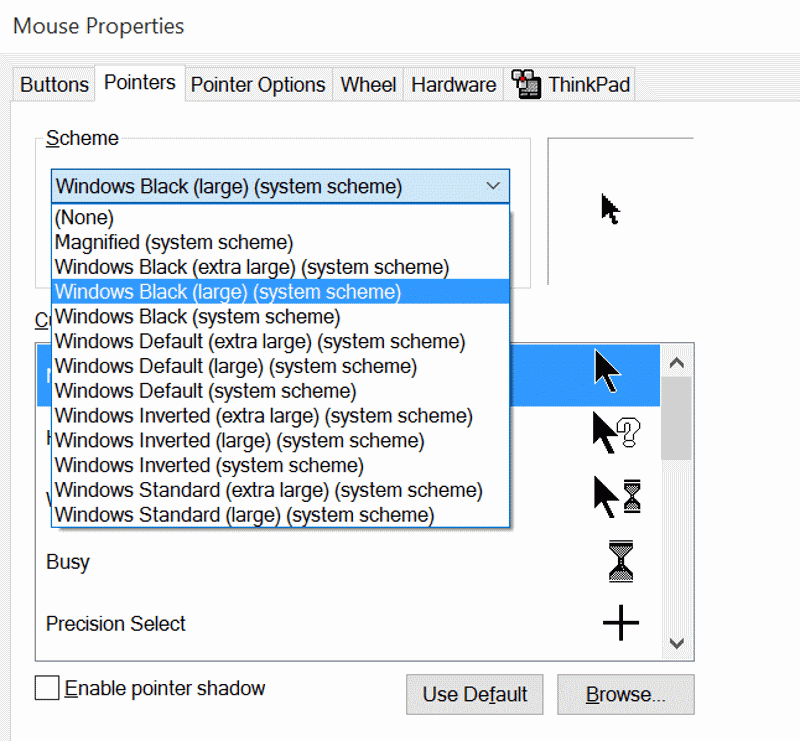The width and height of the screenshot is (800, 741).
Task: Choose Windows Inverted (system scheme)
Action: point(280,465)
